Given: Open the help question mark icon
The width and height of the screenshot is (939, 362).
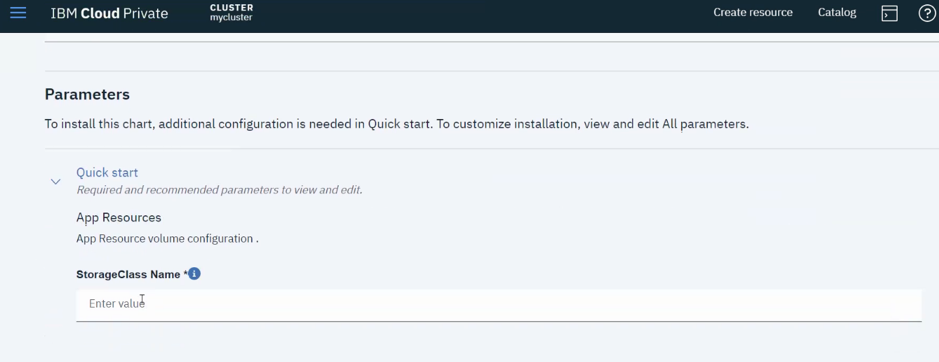Looking at the screenshot, I should [927, 13].
